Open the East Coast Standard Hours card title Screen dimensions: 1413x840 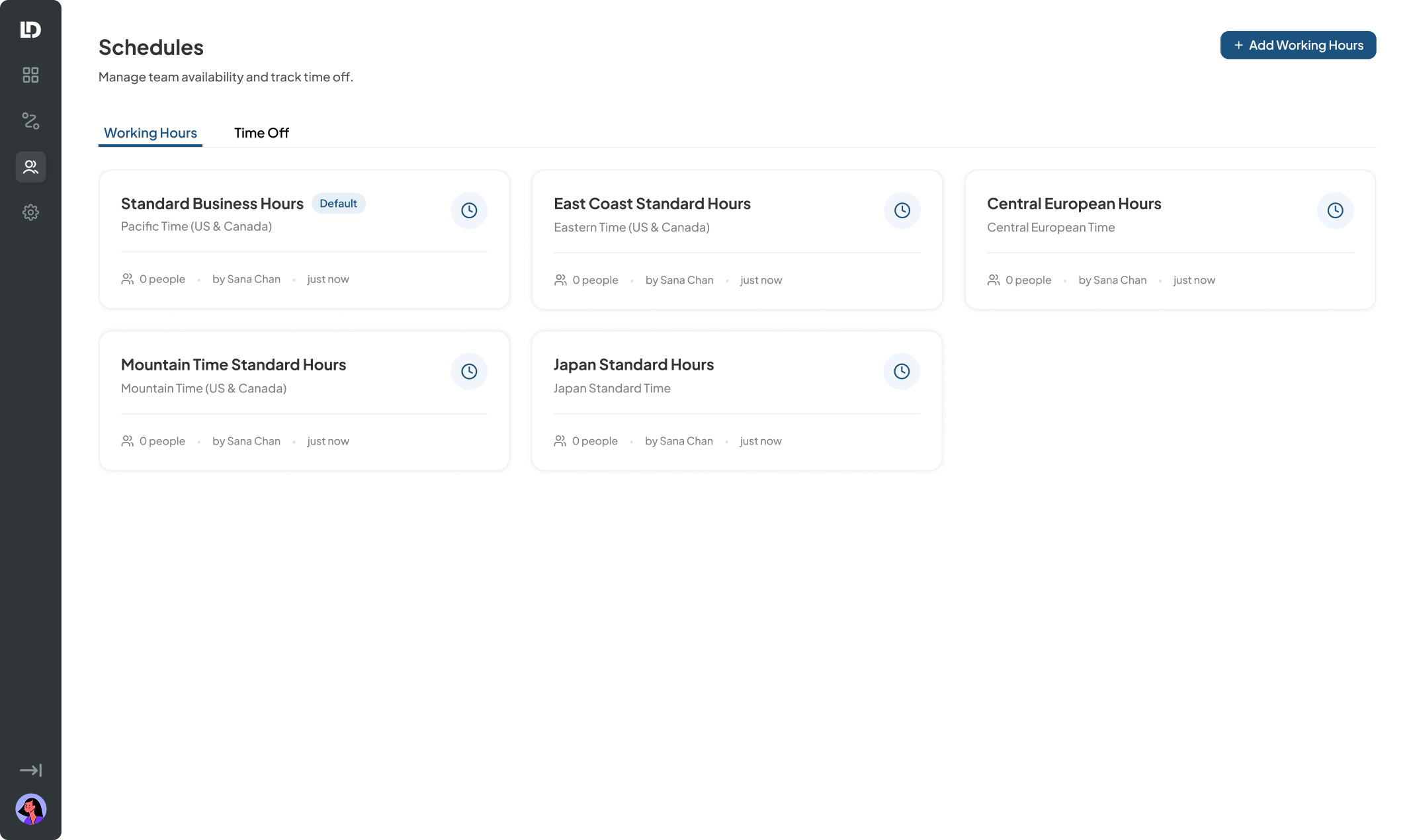[x=652, y=204]
